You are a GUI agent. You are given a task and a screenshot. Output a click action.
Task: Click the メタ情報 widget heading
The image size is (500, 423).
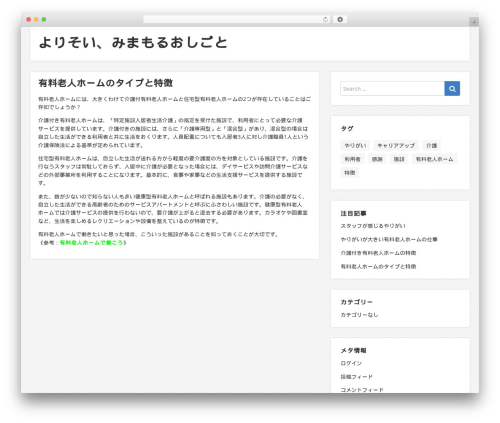click(353, 350)
